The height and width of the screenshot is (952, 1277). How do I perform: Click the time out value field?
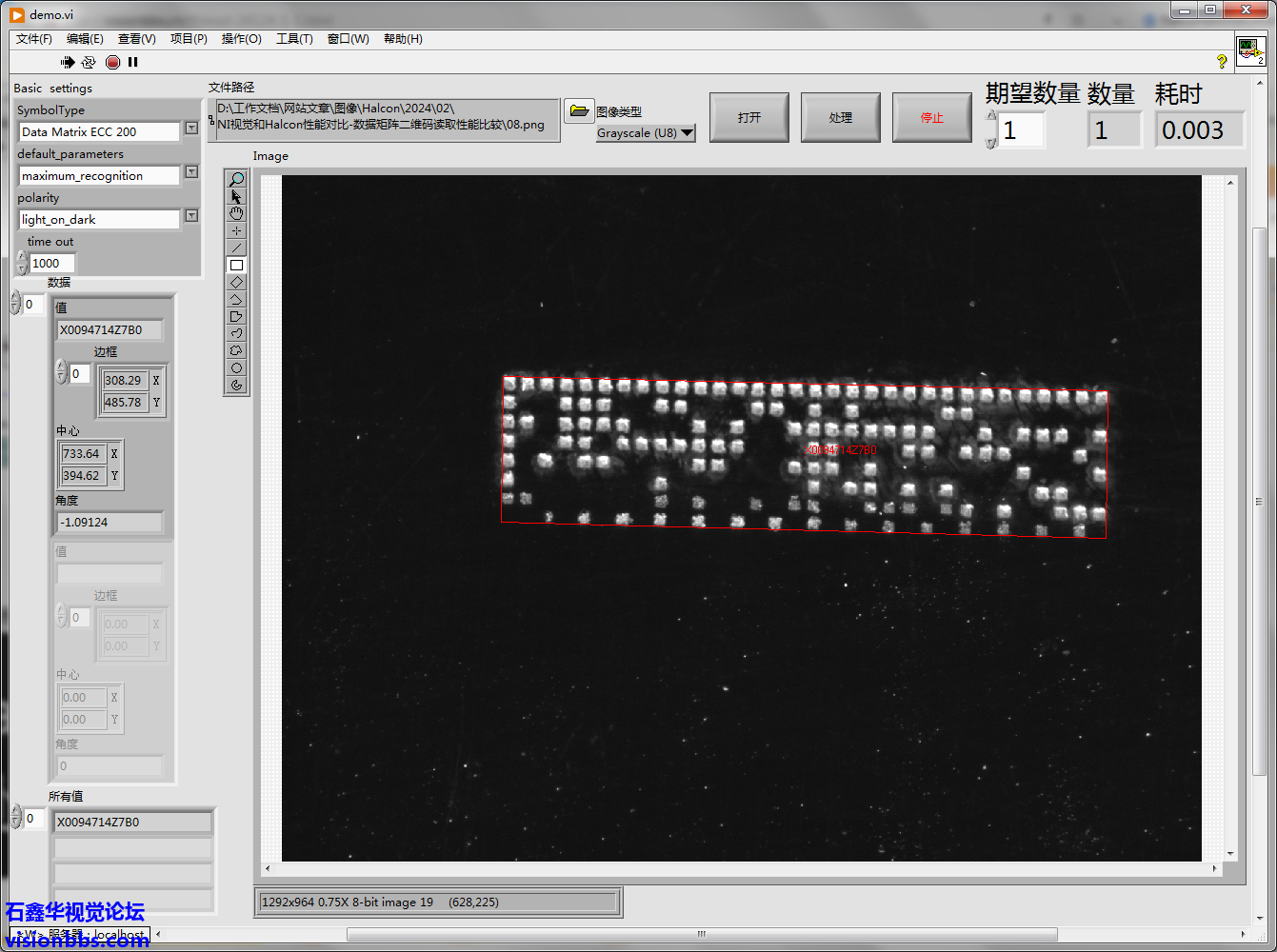51,264
